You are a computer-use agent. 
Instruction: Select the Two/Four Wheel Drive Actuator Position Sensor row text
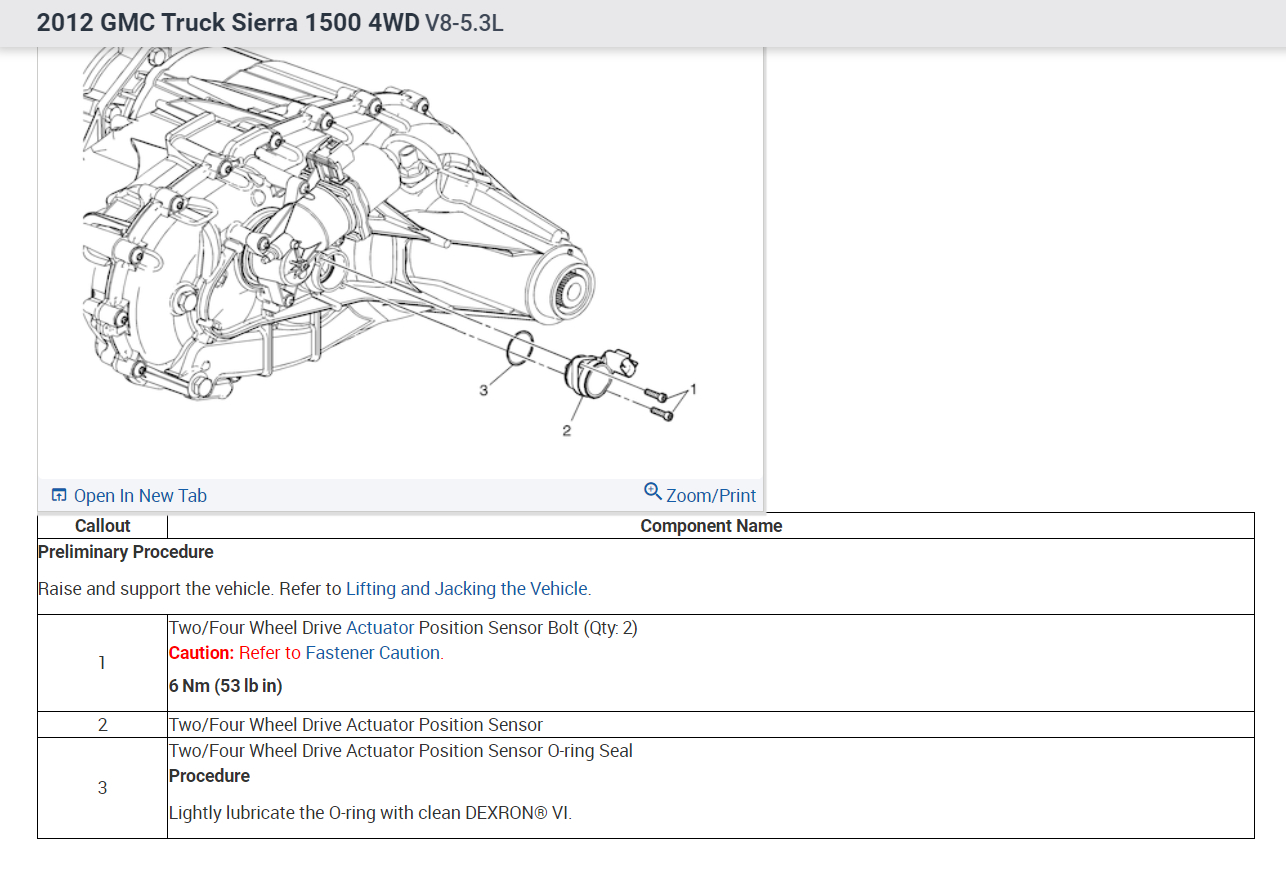(356, 725)
